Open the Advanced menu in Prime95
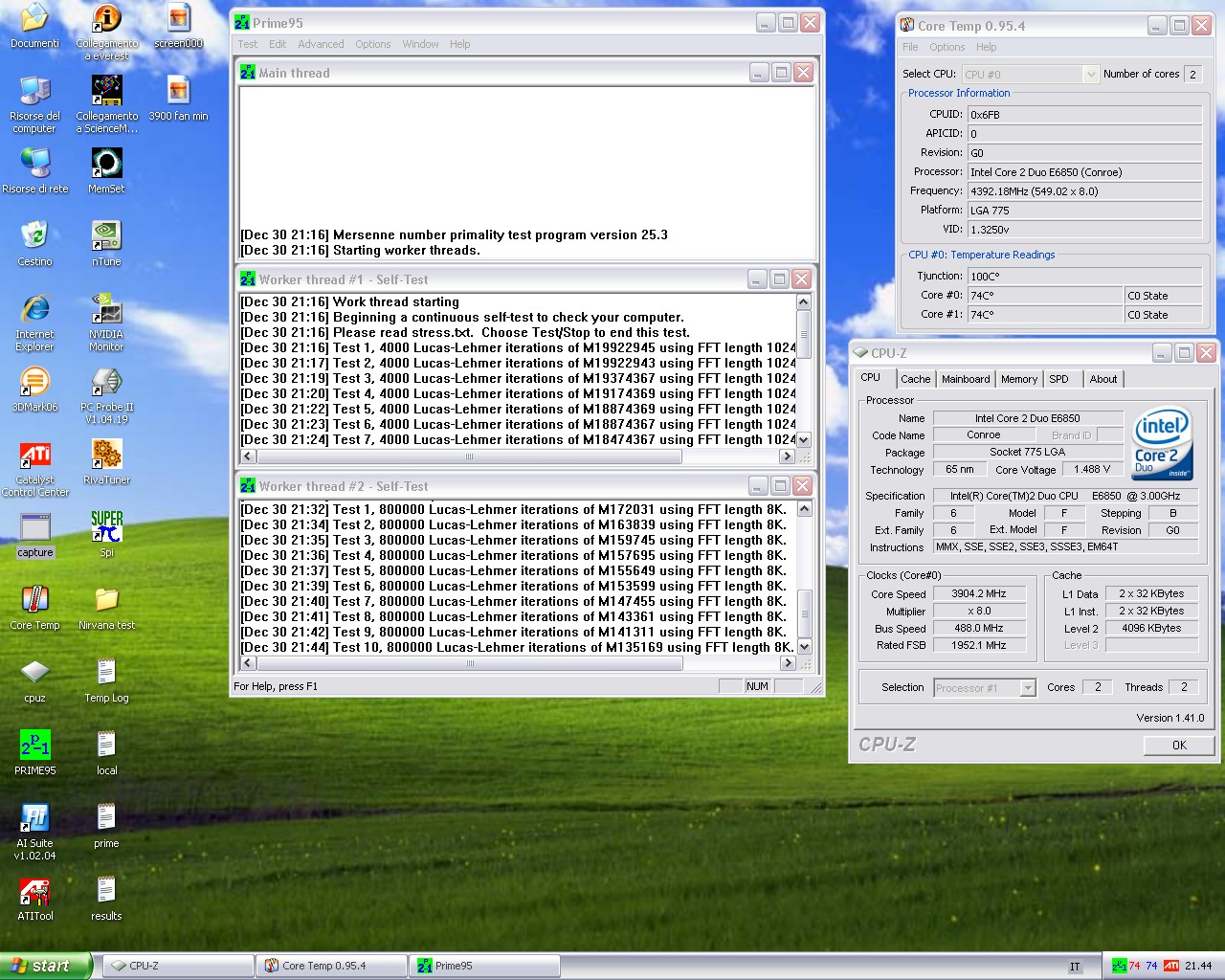Screen dimensions: 1225x980 pos(321,44)
